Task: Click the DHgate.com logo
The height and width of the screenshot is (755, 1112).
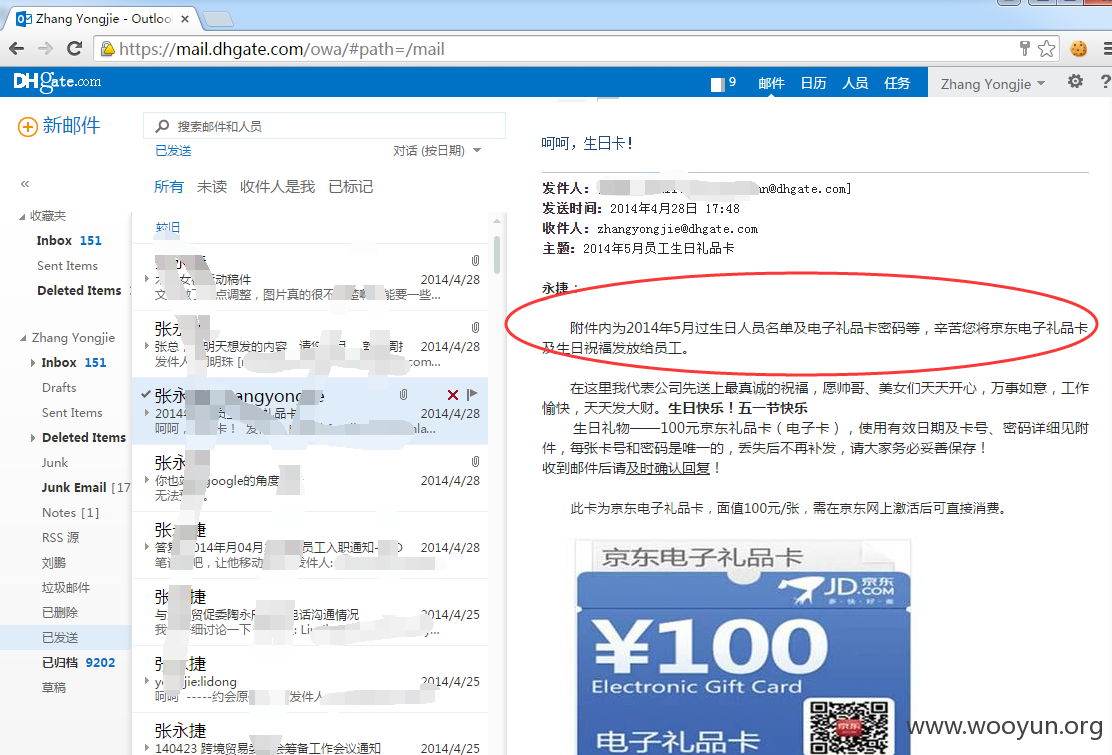Action: 57,82
